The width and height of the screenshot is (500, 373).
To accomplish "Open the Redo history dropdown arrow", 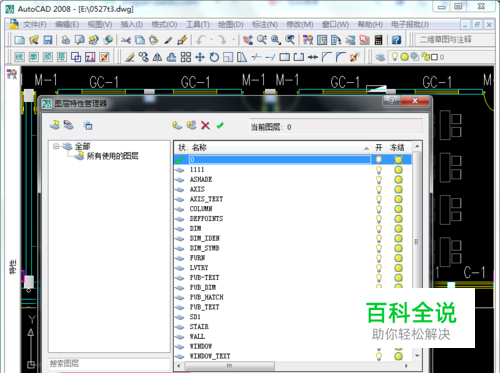I will (233, 40).
